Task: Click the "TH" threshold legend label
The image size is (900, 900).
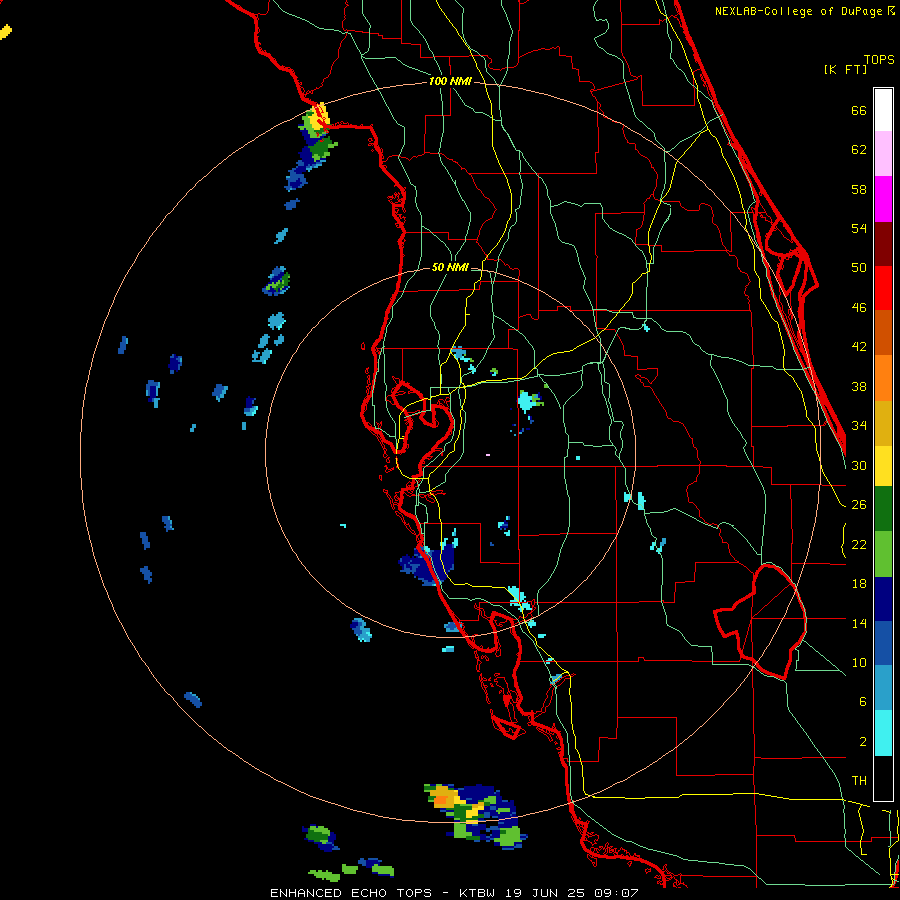Action: pyautogui.click(x=859, y=781)
